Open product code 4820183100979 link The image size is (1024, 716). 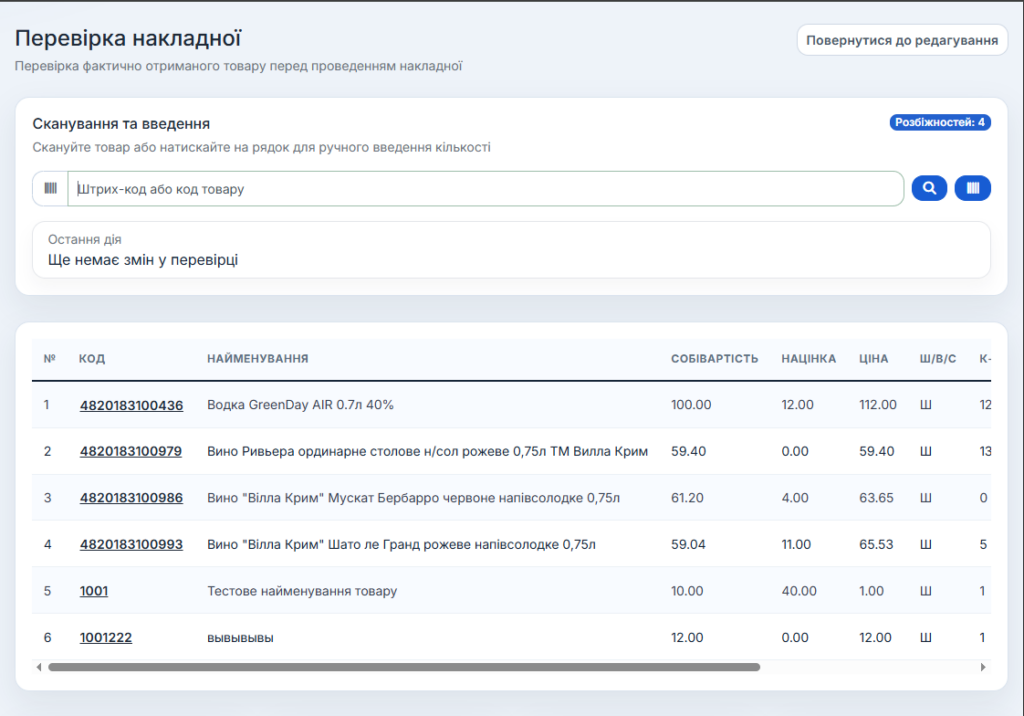(131, 451)
